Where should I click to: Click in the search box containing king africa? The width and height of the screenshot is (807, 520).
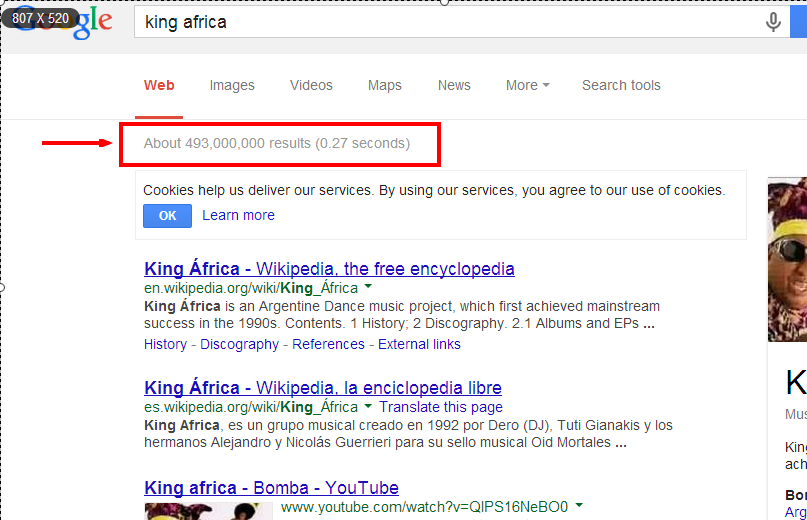click(440, 22)
